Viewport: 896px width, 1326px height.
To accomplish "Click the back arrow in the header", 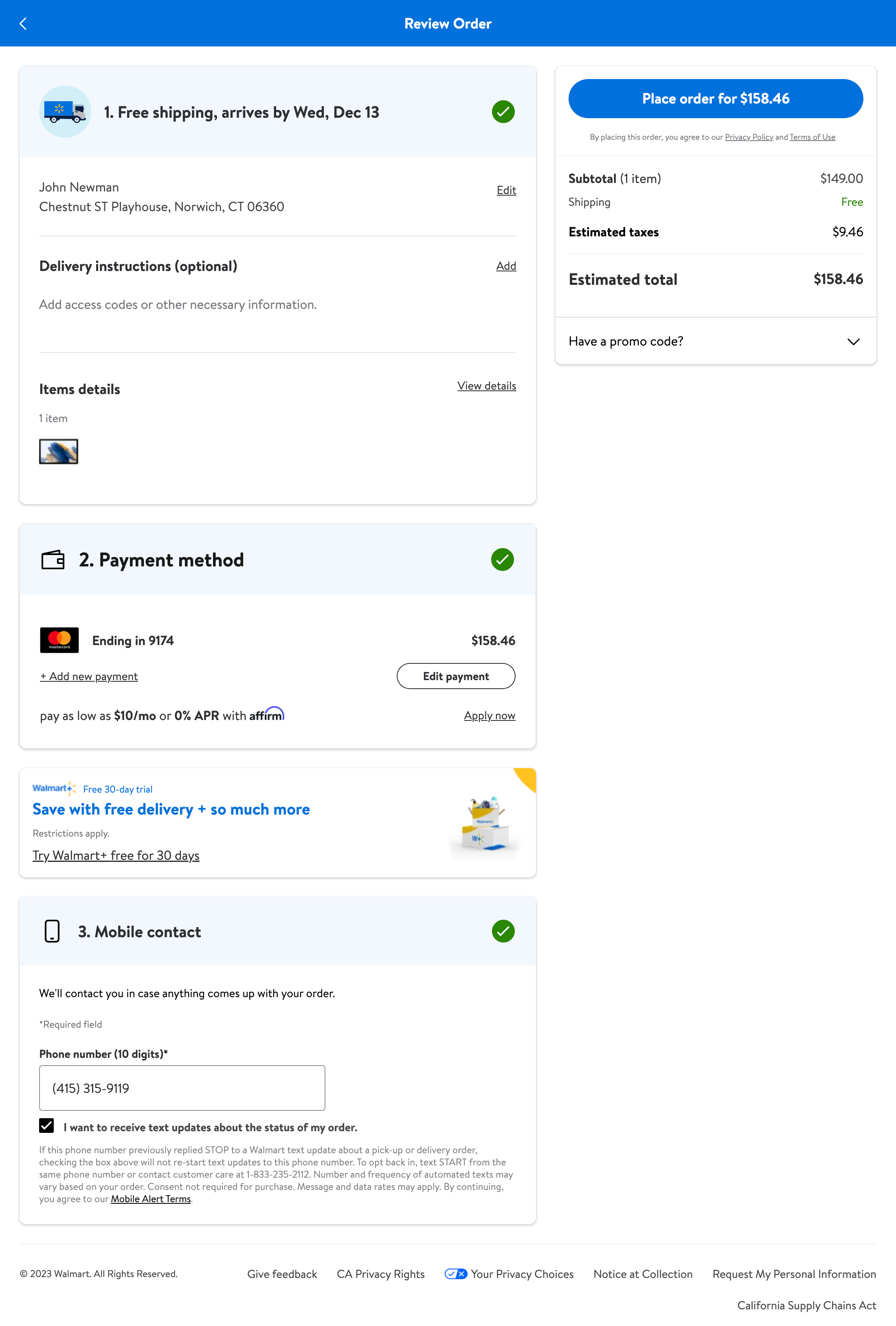I will [x=23, y=23].
